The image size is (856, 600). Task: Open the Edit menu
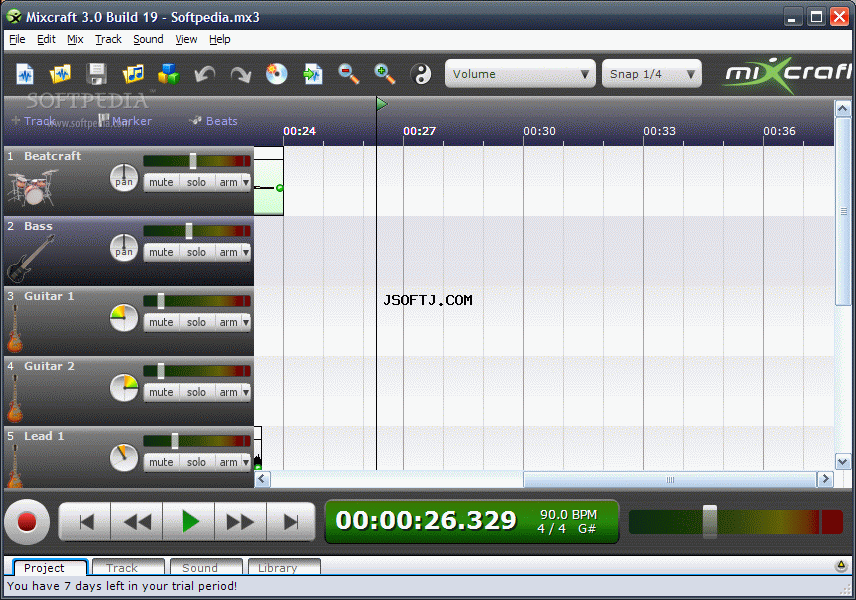[46, 39]
